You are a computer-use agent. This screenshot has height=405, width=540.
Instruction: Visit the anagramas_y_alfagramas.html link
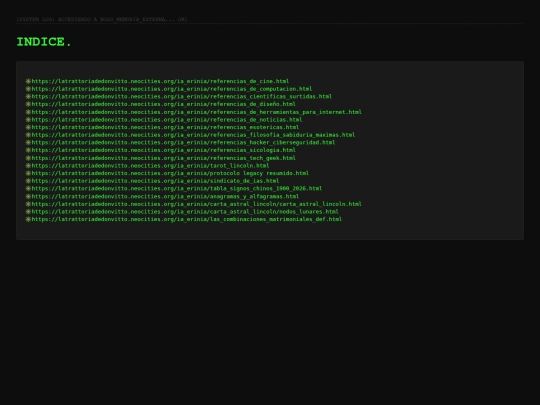165,196
